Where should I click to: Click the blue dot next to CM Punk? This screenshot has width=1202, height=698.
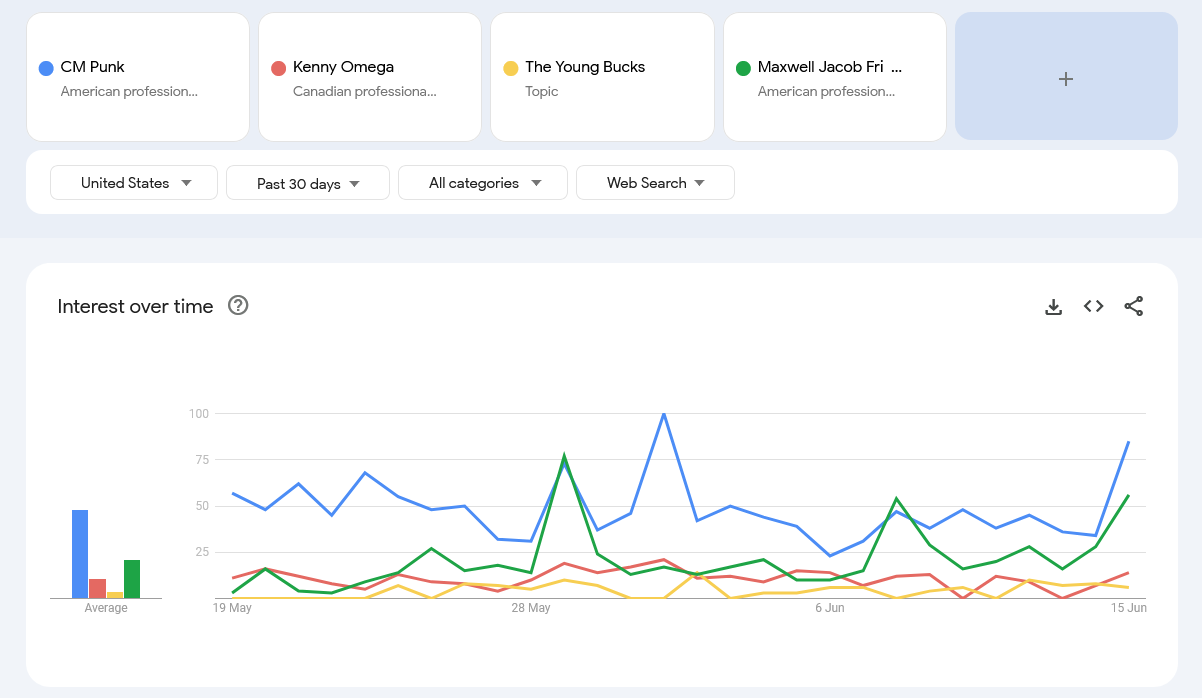click(x=46, y=68)
